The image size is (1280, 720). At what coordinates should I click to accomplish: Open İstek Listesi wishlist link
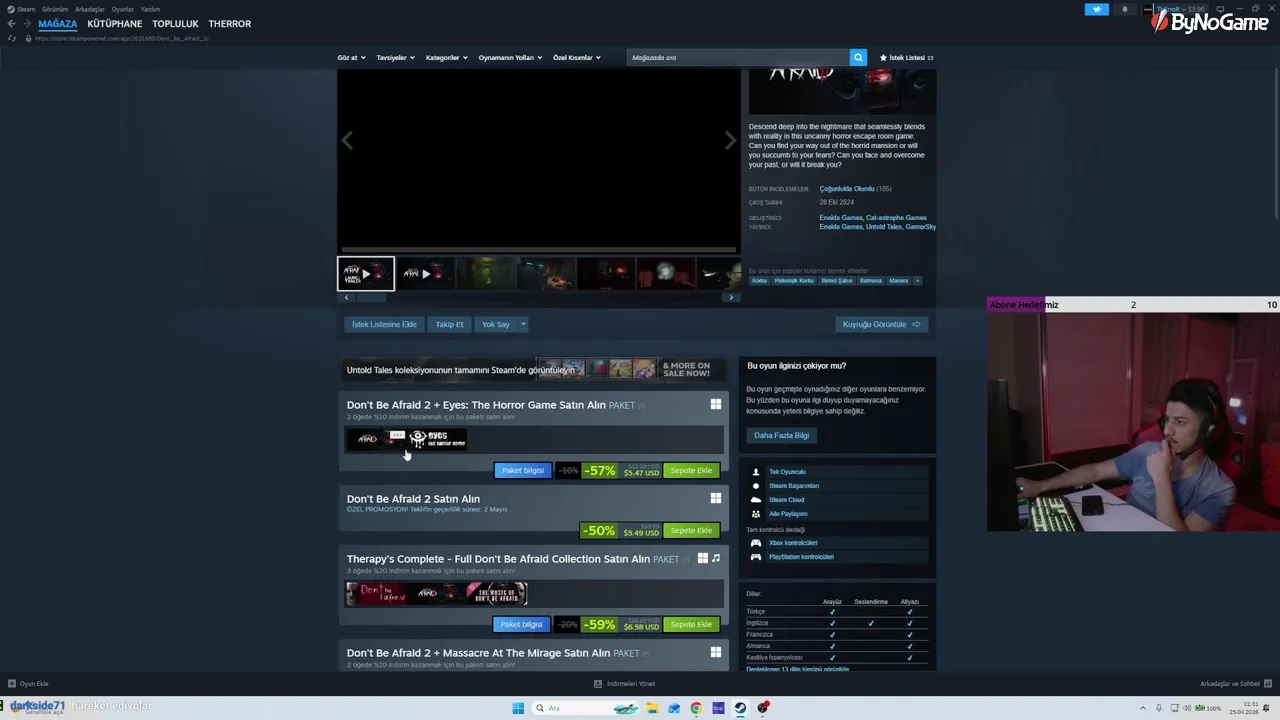click(x=906, y=58)
